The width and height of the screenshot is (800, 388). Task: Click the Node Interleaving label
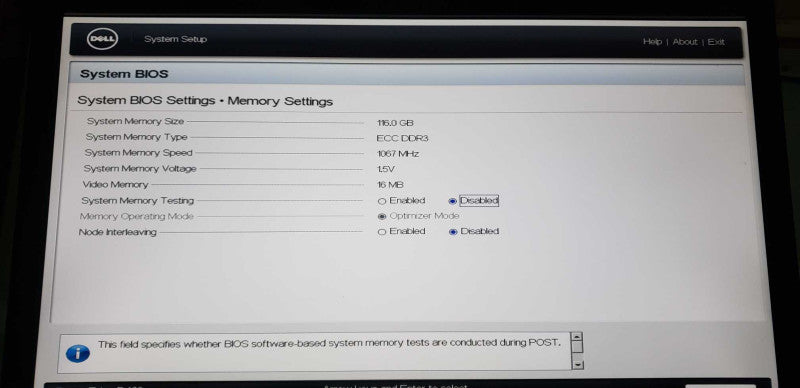pyautogui.click(x=117, y=232)
